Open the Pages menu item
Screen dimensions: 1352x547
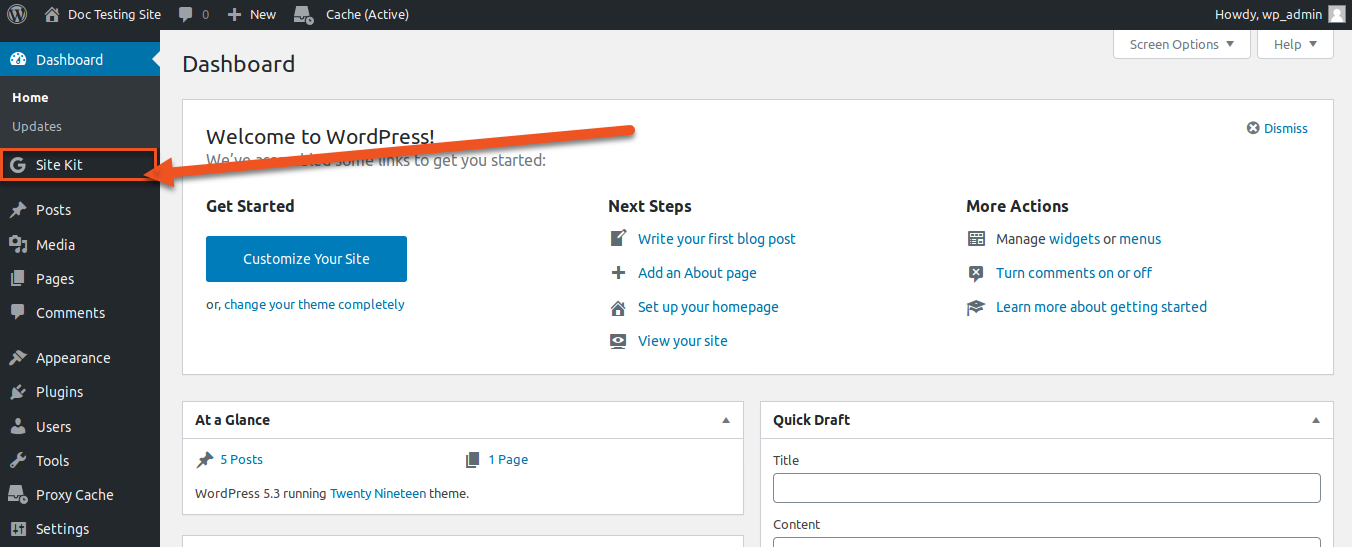(x=80, y=279)
